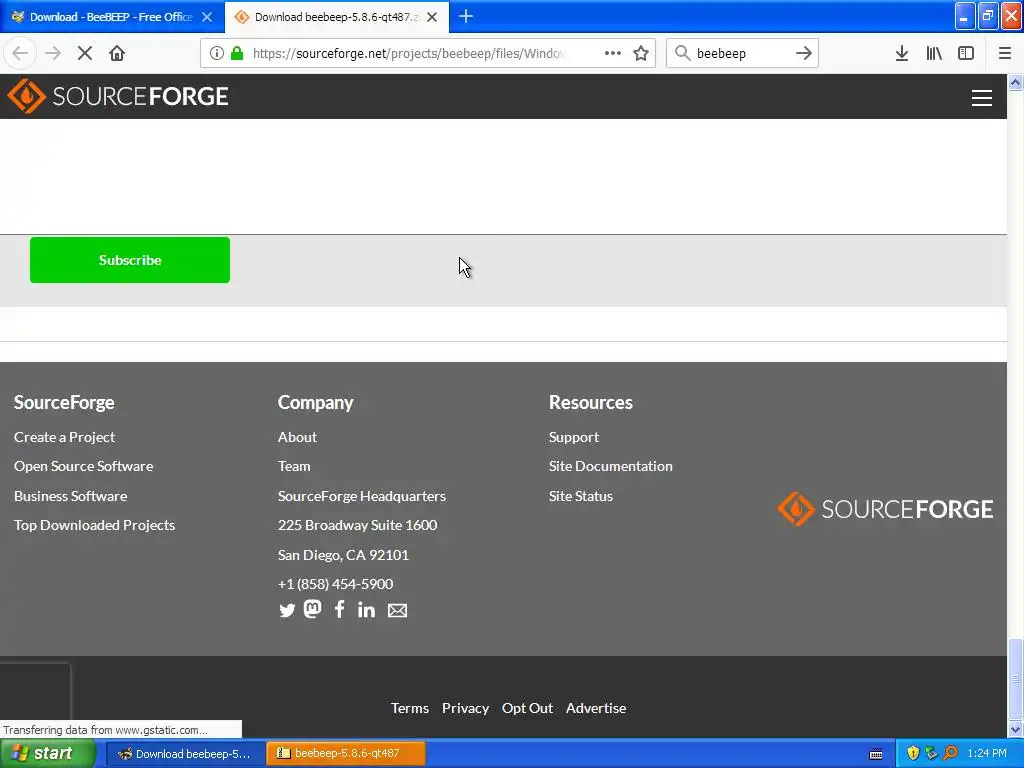Open Site Documentation link
This screenshot has height=768, width=1024.
611,466
